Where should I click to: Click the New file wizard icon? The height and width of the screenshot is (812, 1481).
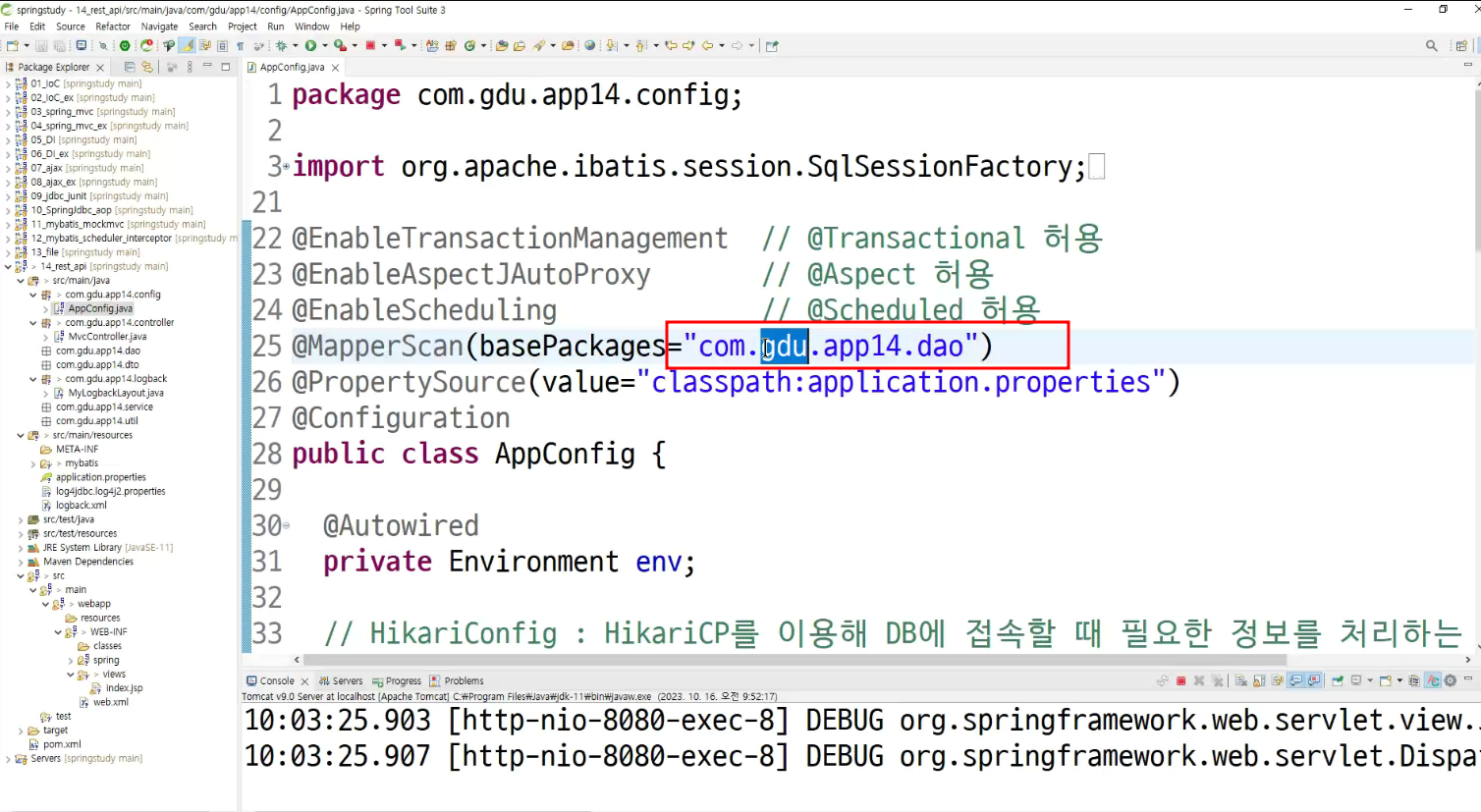(12, 45)
